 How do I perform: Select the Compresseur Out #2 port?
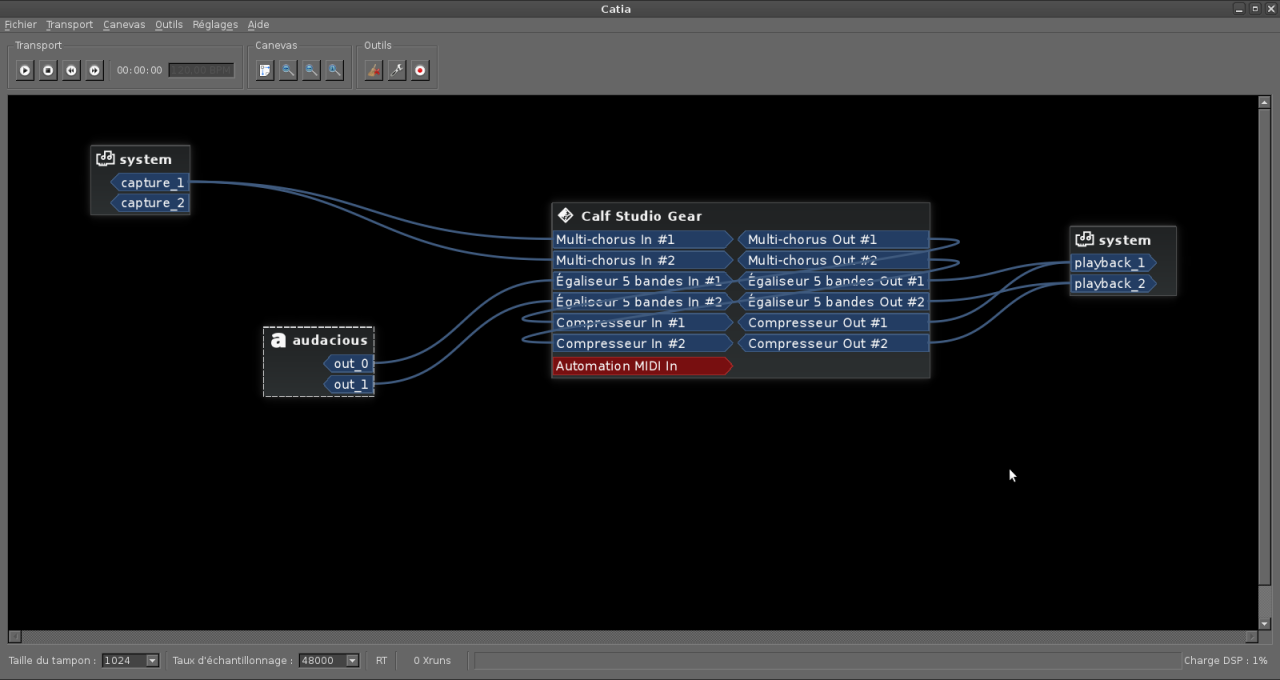(x=833, y=344)
